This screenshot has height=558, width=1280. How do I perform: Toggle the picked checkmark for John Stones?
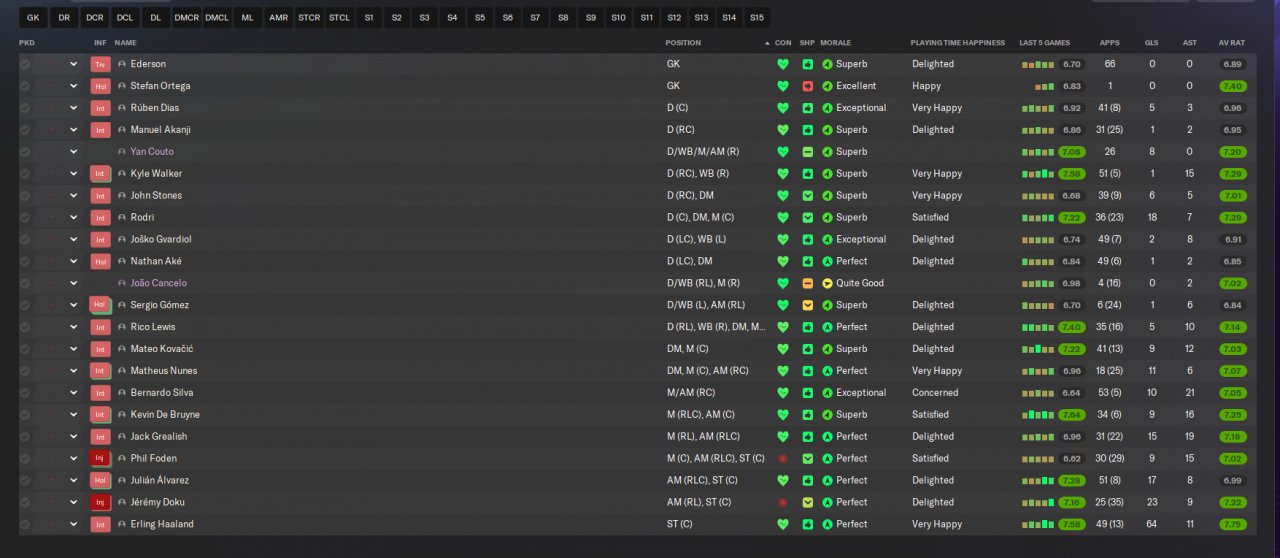[x=25, y=196]
